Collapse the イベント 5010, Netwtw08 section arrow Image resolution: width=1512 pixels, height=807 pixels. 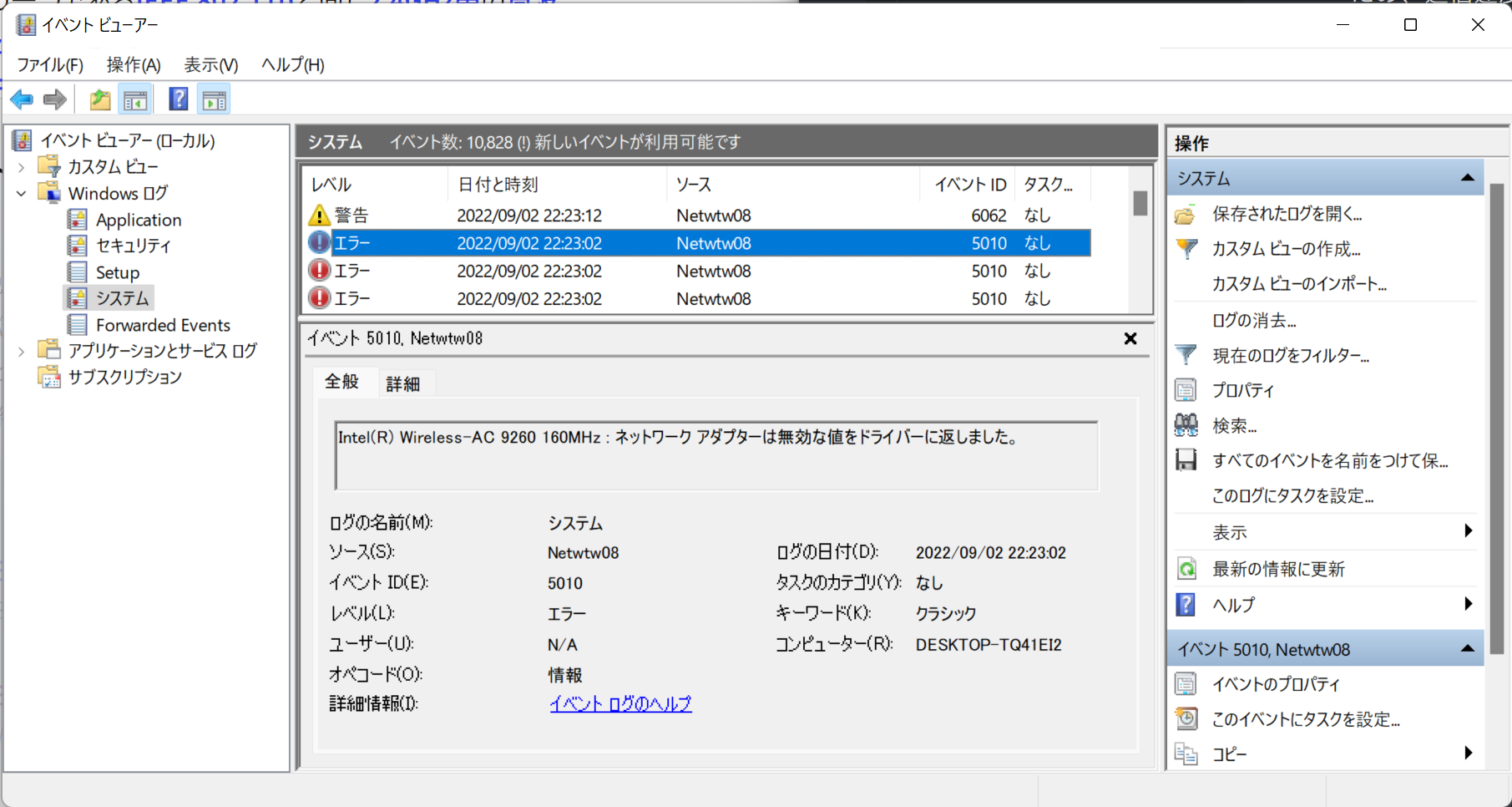pos(1468,649)
